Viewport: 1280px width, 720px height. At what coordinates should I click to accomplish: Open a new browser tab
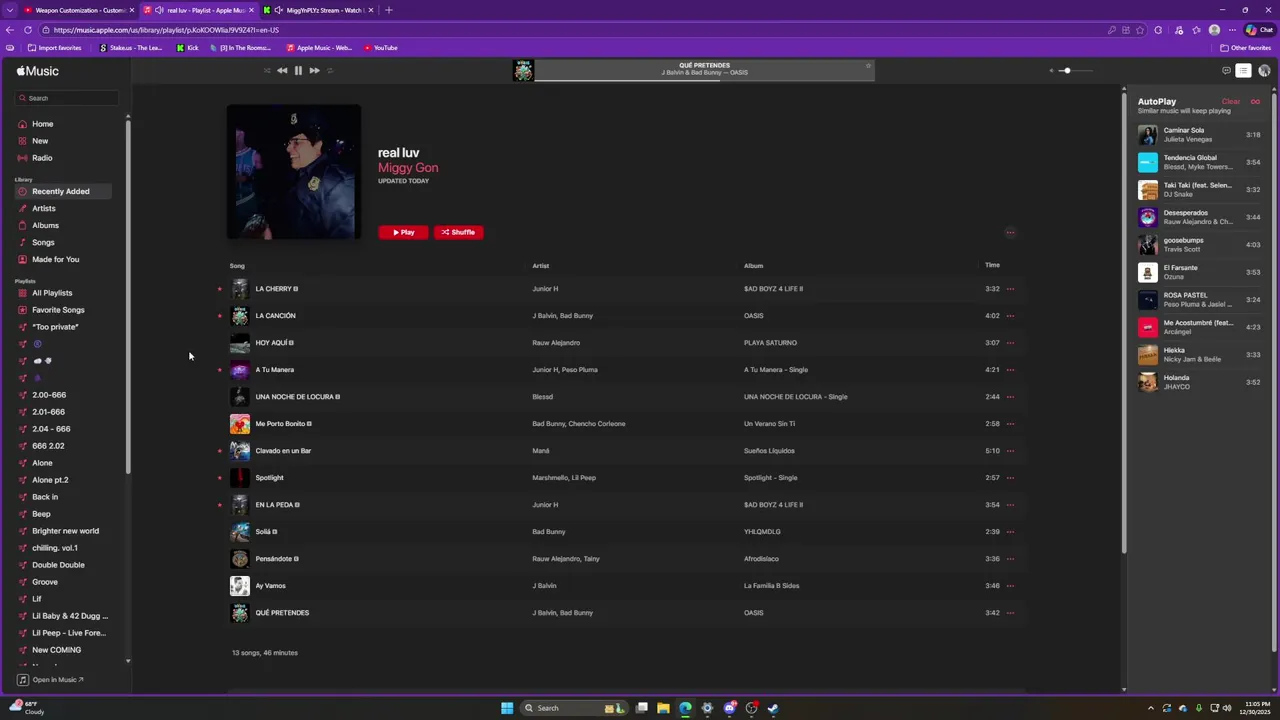click(x=388, y=10)
